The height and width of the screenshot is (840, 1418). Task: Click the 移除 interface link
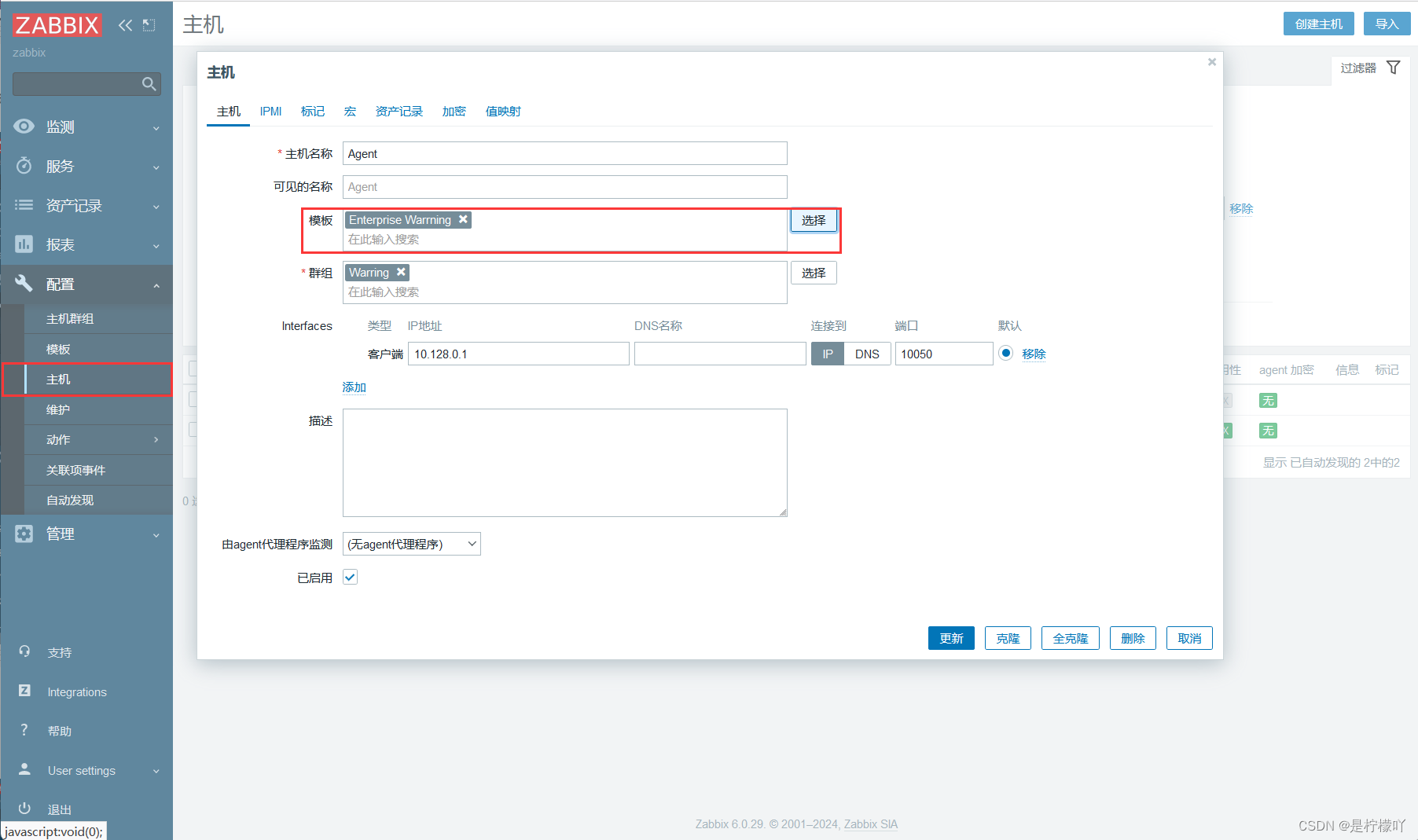tap(1034, 354)
